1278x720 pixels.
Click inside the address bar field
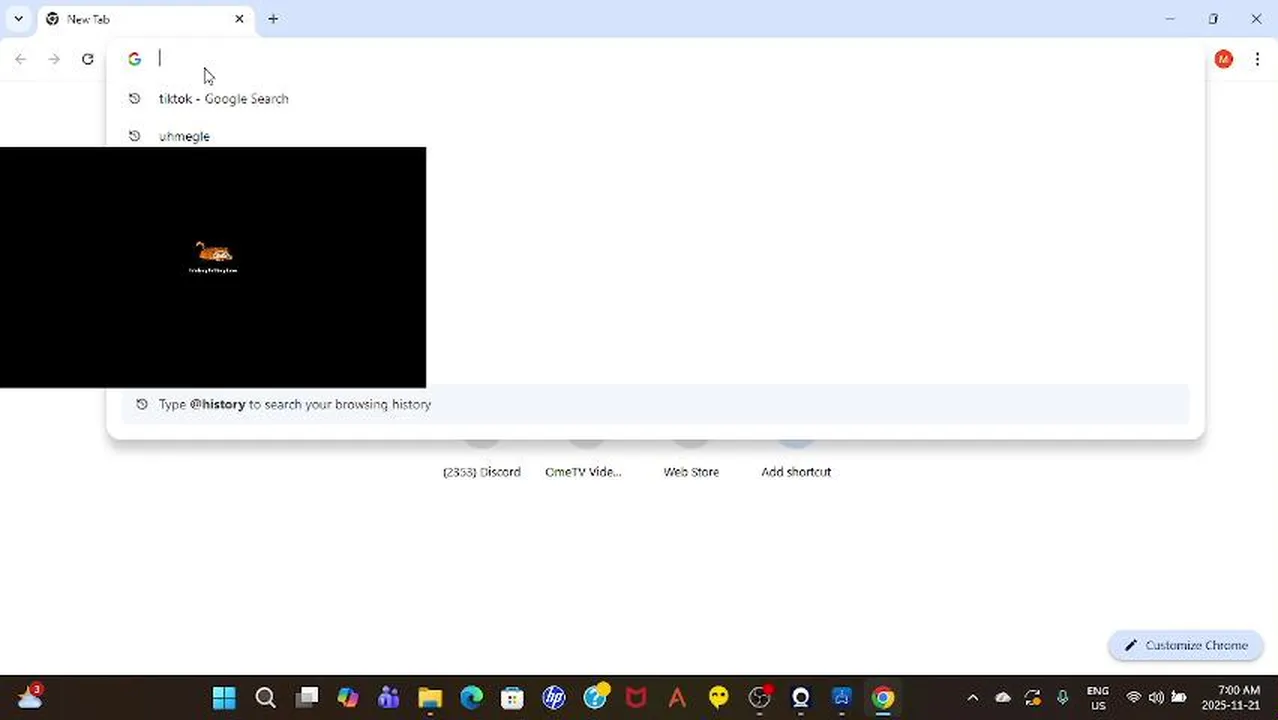655,59
